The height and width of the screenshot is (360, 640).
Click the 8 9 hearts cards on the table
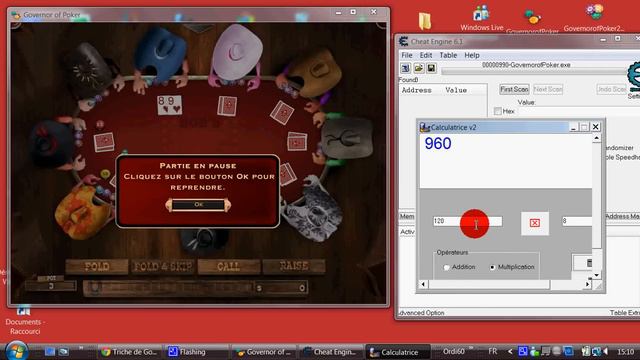169,104
